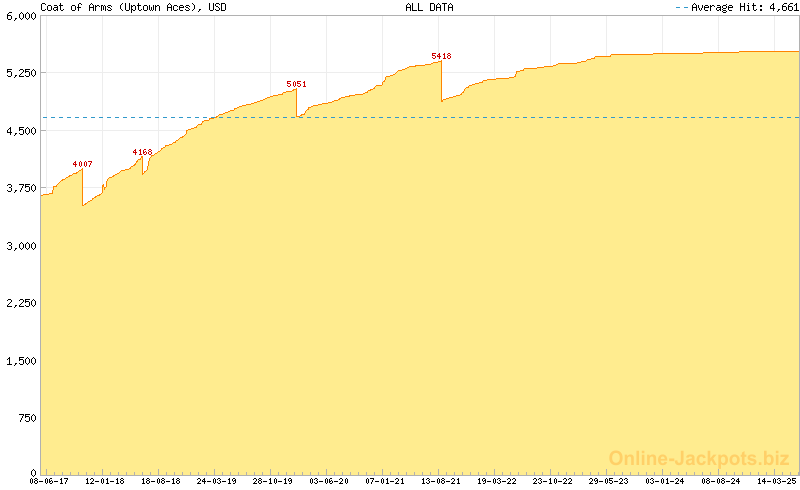Select the 5051 jackpot peak label
This screenshot has width=800, height=490.
(x=296, y=84)
